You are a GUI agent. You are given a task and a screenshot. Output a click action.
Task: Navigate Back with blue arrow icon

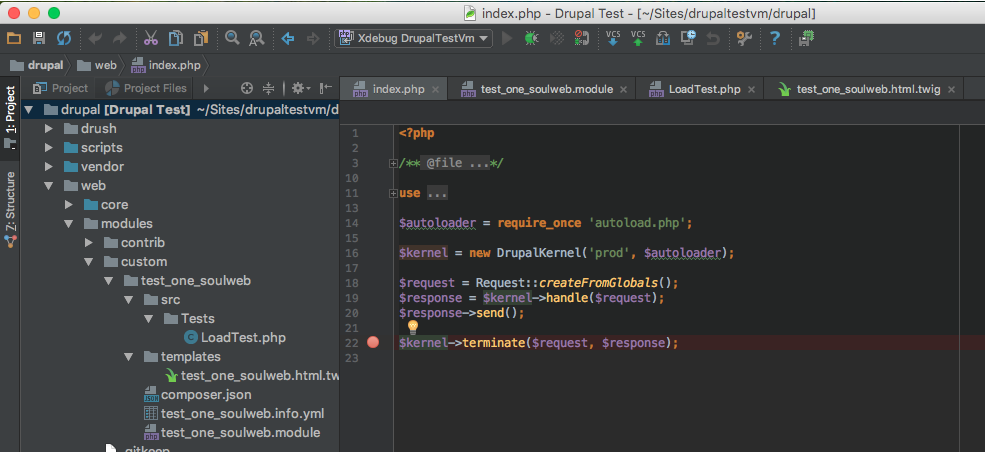288,39
